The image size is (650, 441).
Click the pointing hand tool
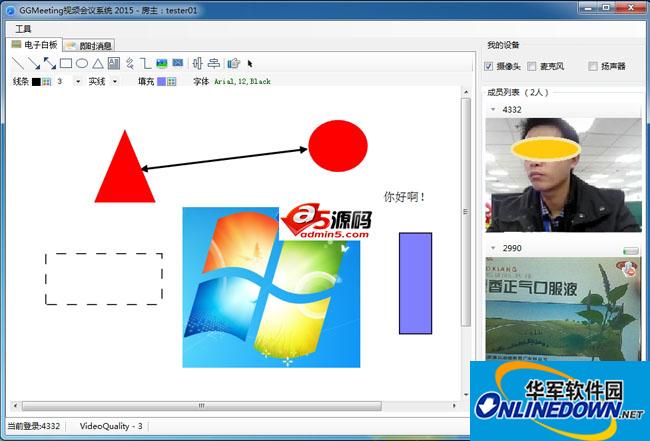[233, 63]
